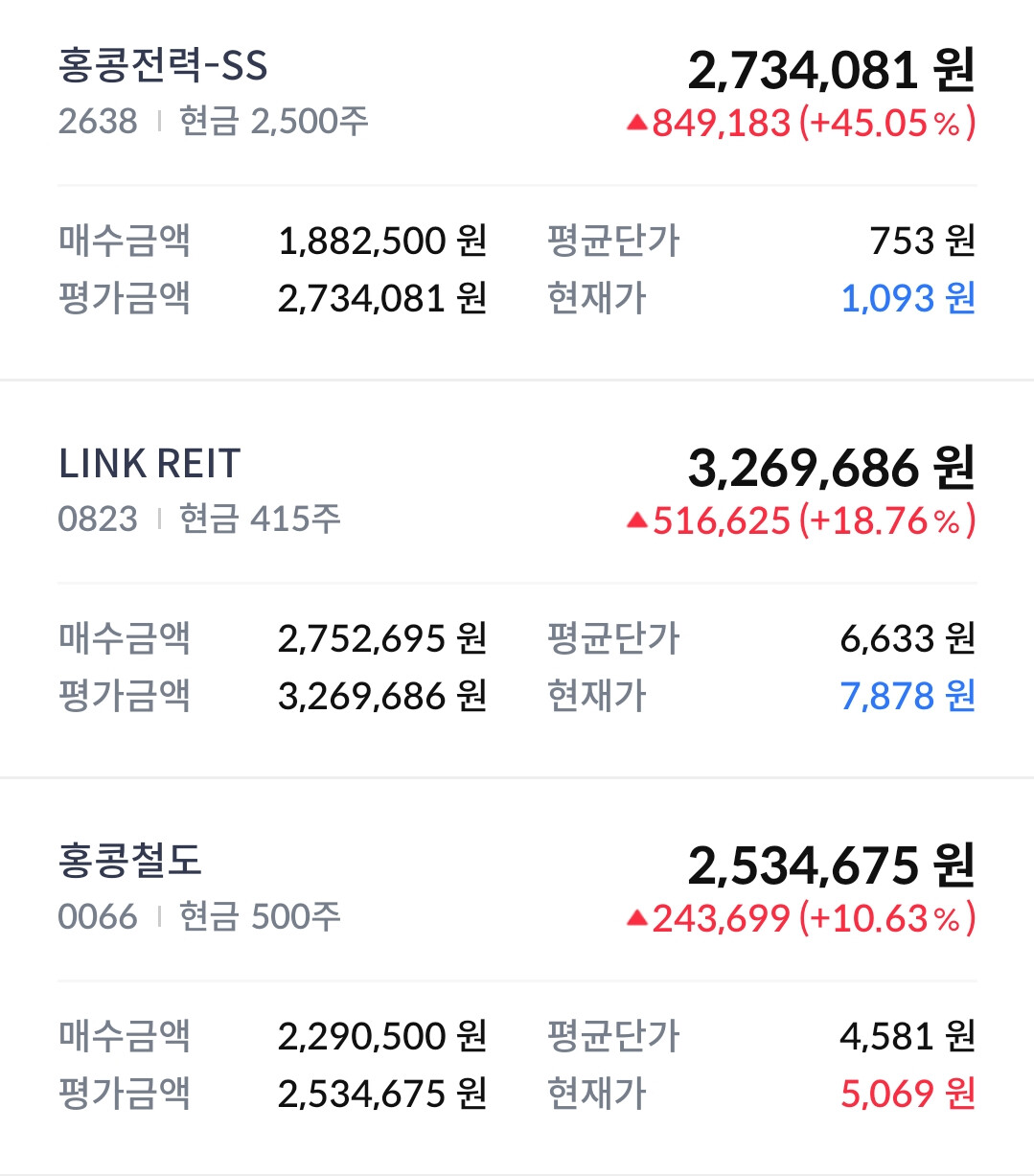
Task: Select the total value 2,534,675 원 headline
Action: [x=832, y=865]
